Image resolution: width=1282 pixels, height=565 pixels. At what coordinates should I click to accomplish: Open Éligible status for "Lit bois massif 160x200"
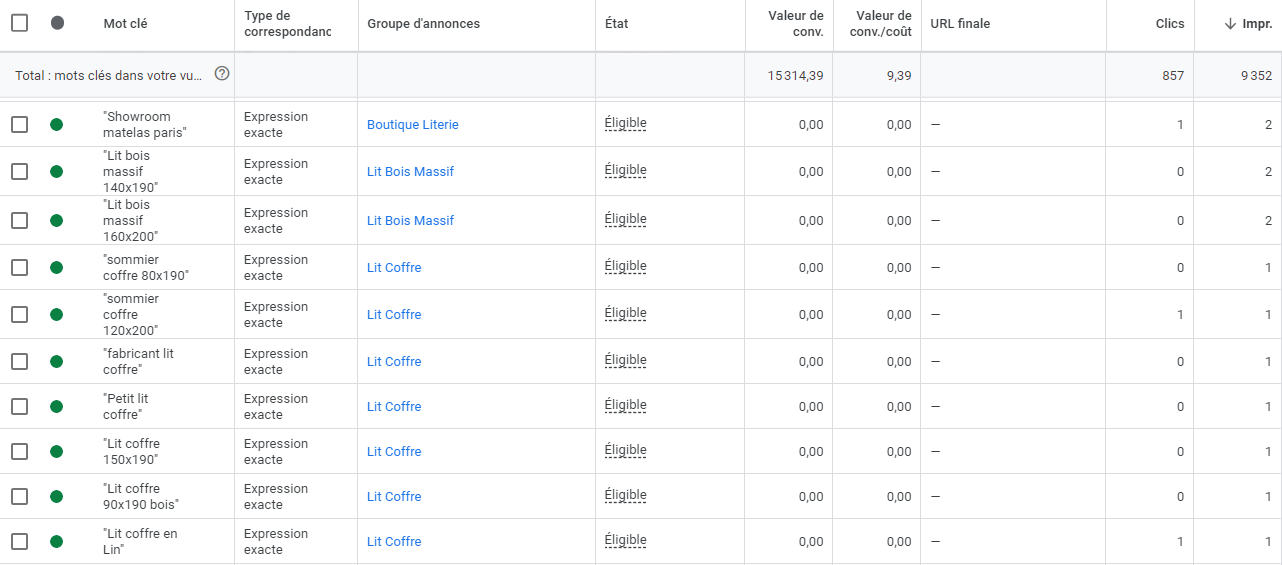tap(626, 220)
